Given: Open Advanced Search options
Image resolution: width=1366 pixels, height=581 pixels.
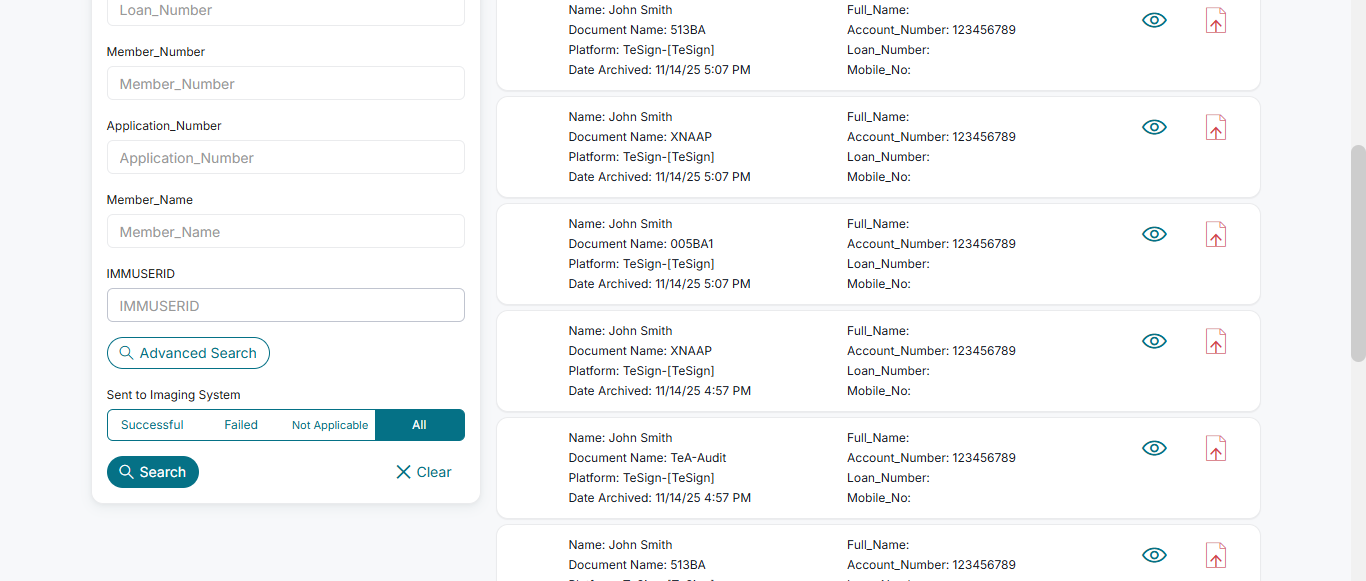Looking at the screenshot, I should click(x=188, y=353).
